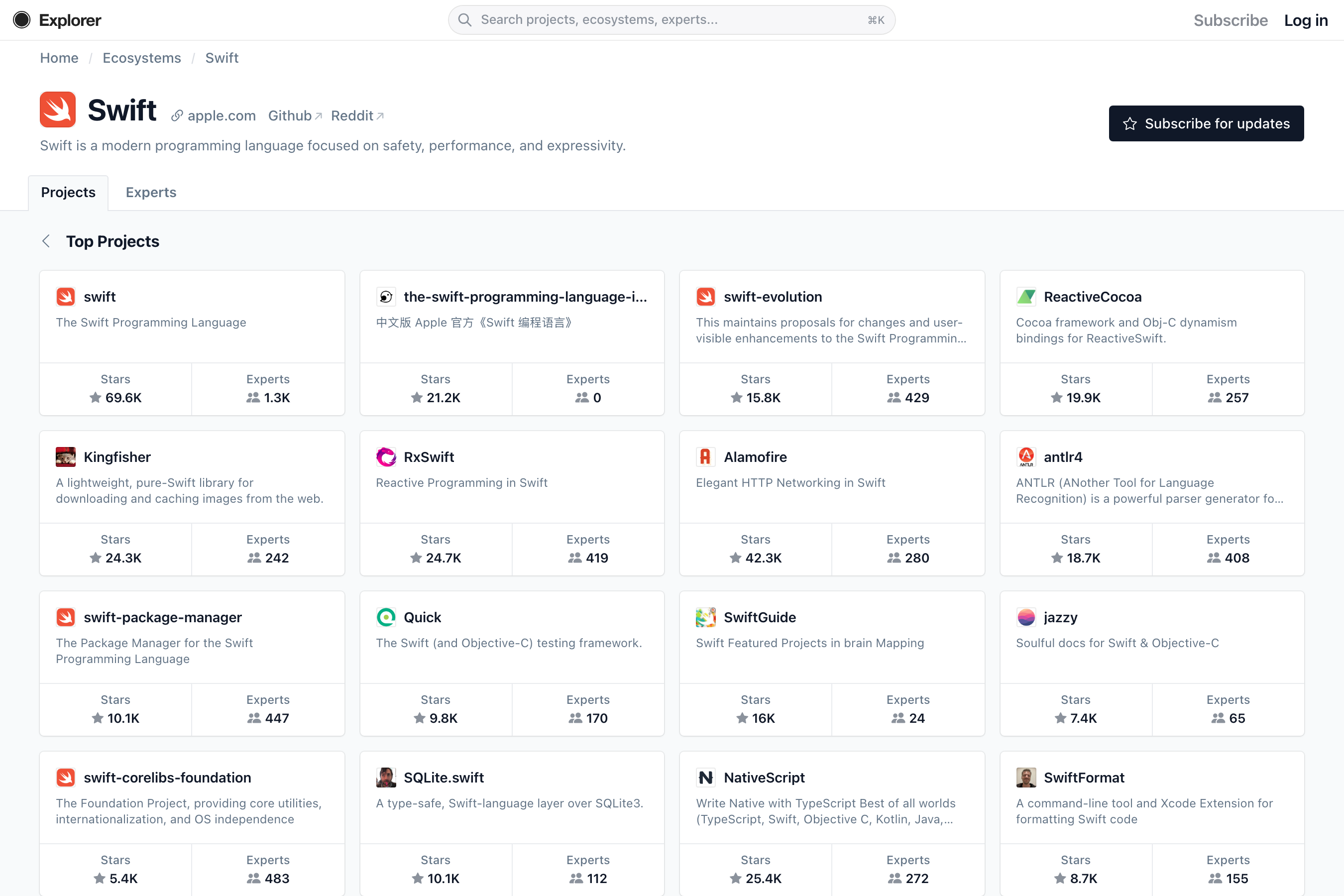Switch to the Experts tab
This screenshot has height=896, width=1344.
tap(151, 192)
